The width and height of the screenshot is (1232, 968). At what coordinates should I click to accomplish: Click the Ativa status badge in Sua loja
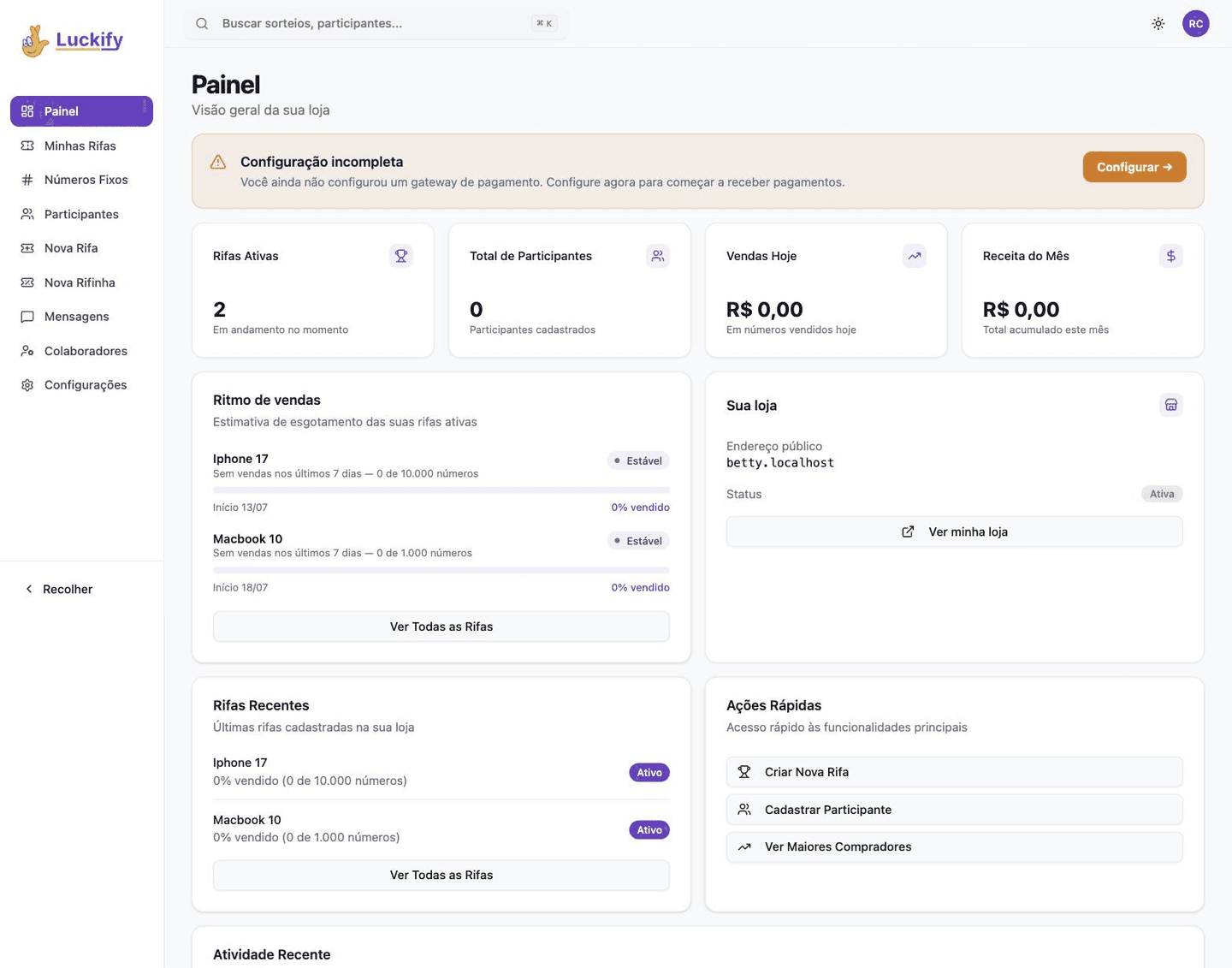1162,494
